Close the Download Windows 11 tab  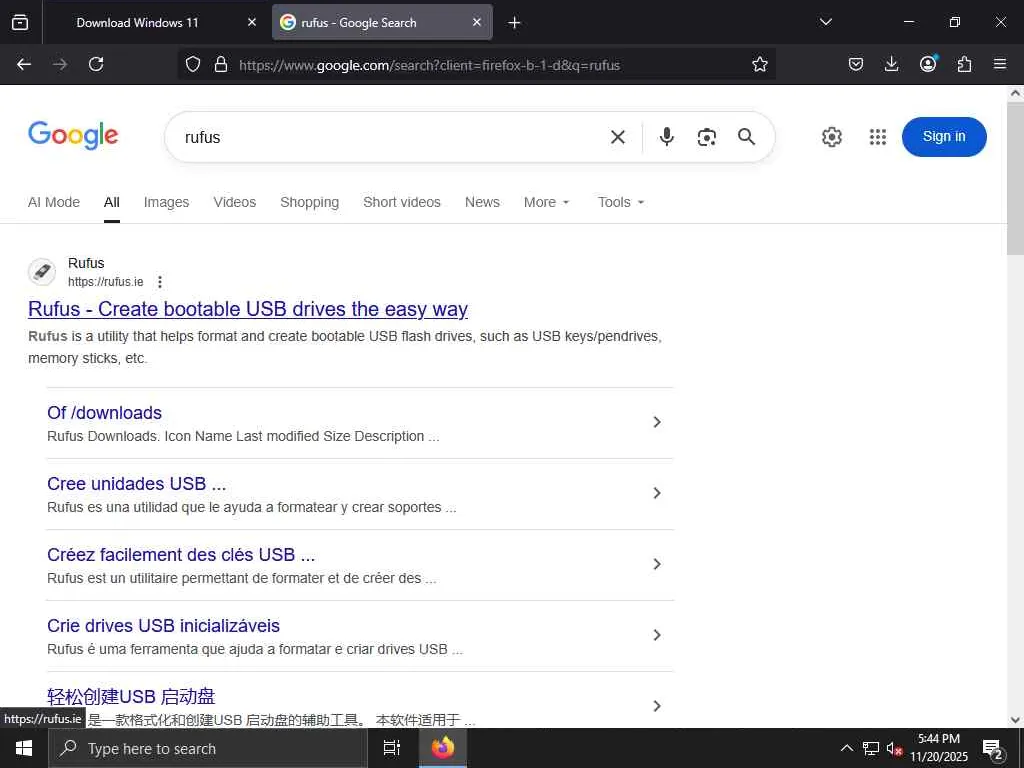[252, 22]
